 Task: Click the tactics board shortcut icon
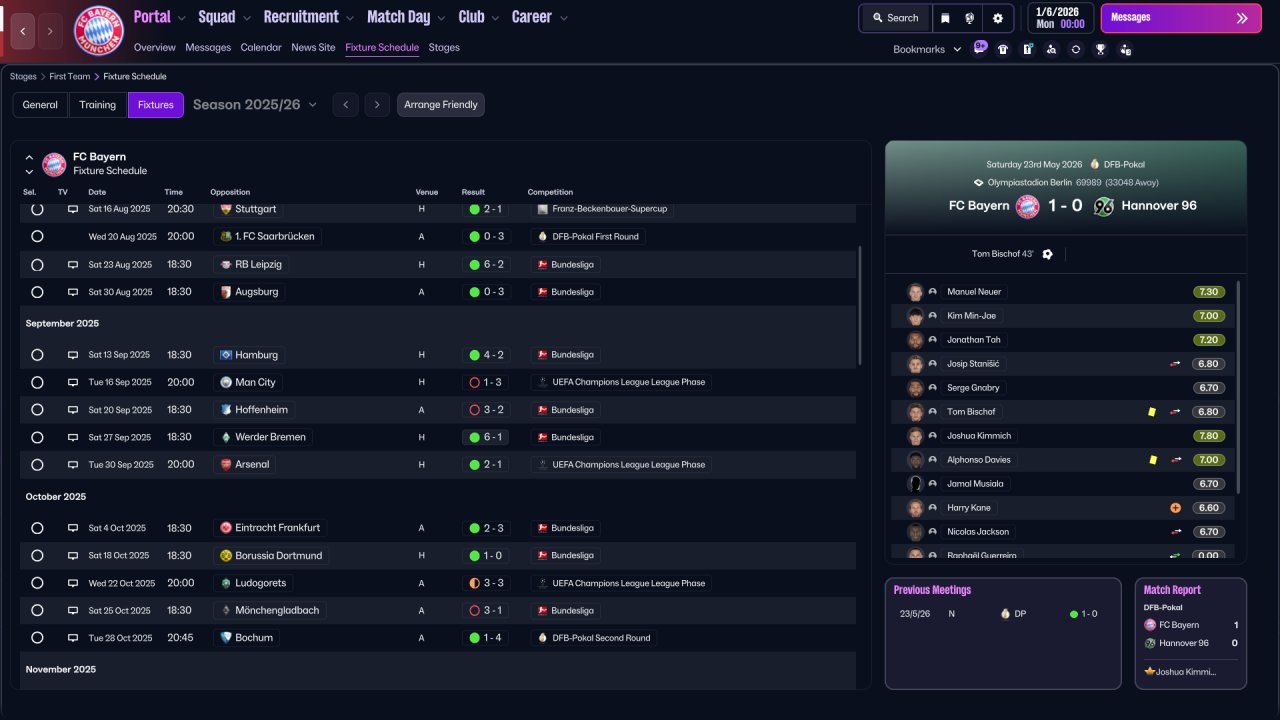(x=1027, y=49)
